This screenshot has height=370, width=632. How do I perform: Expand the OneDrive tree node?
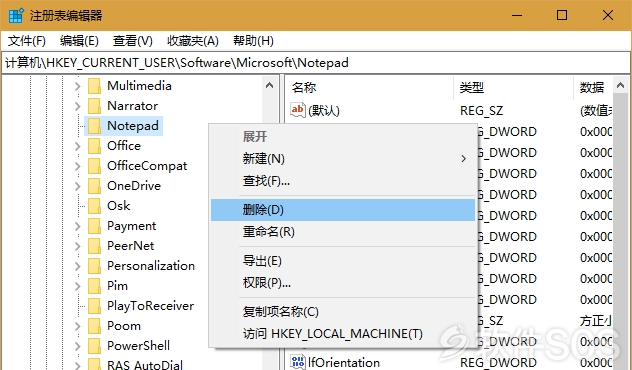pos(78,186)
